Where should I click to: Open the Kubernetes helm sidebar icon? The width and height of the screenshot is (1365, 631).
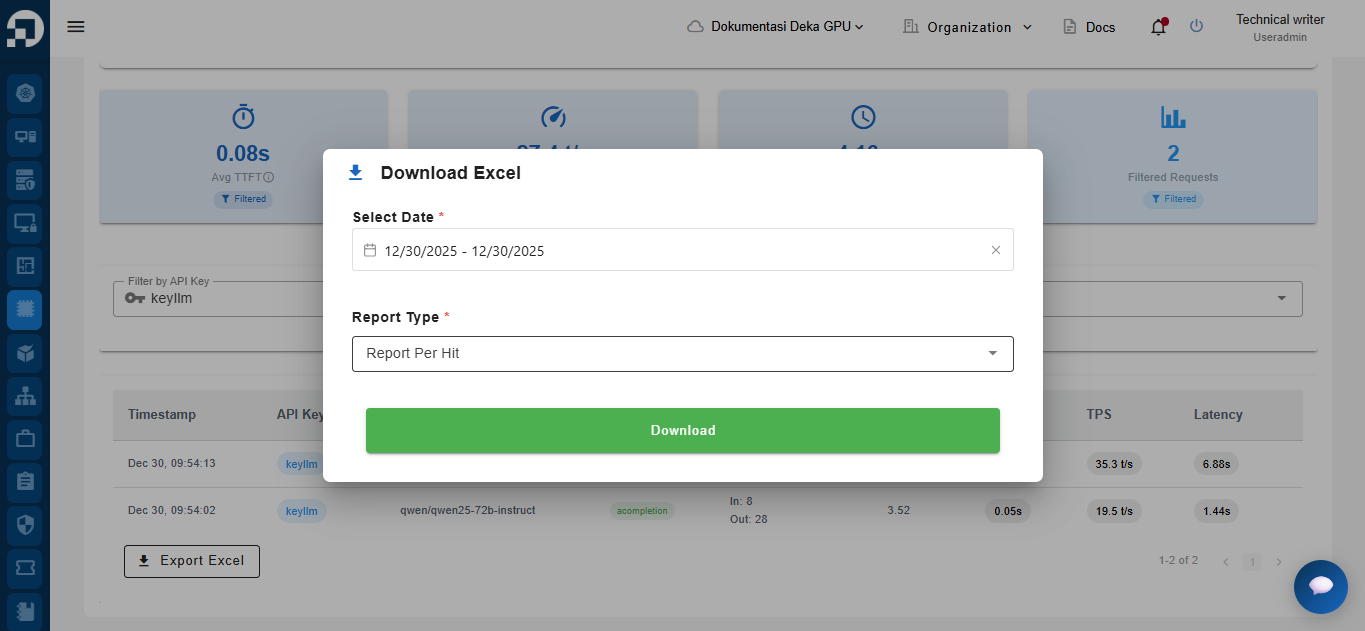[x=25, y=94]
